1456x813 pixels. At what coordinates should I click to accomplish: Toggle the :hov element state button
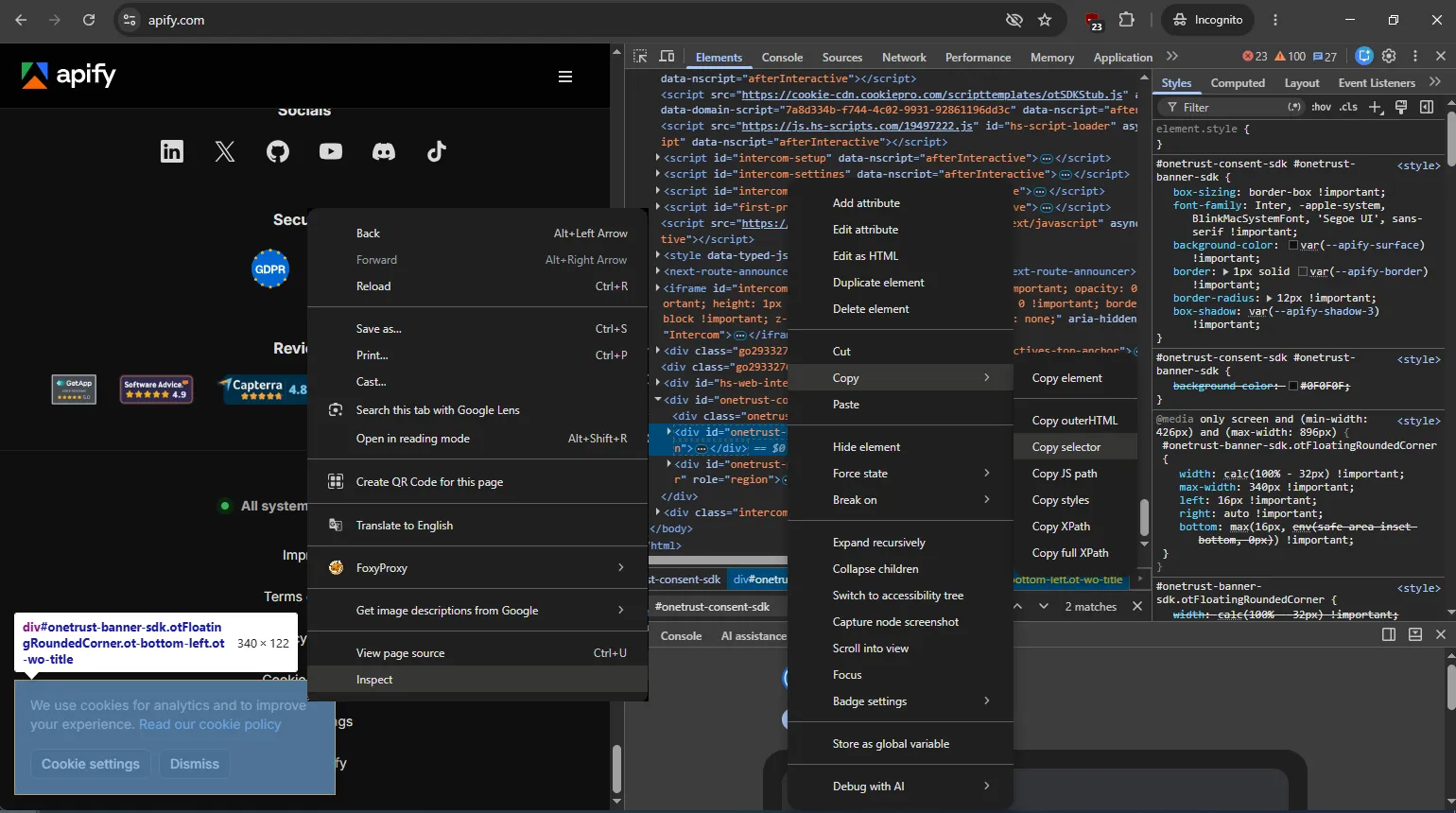tap(1321, 107)
